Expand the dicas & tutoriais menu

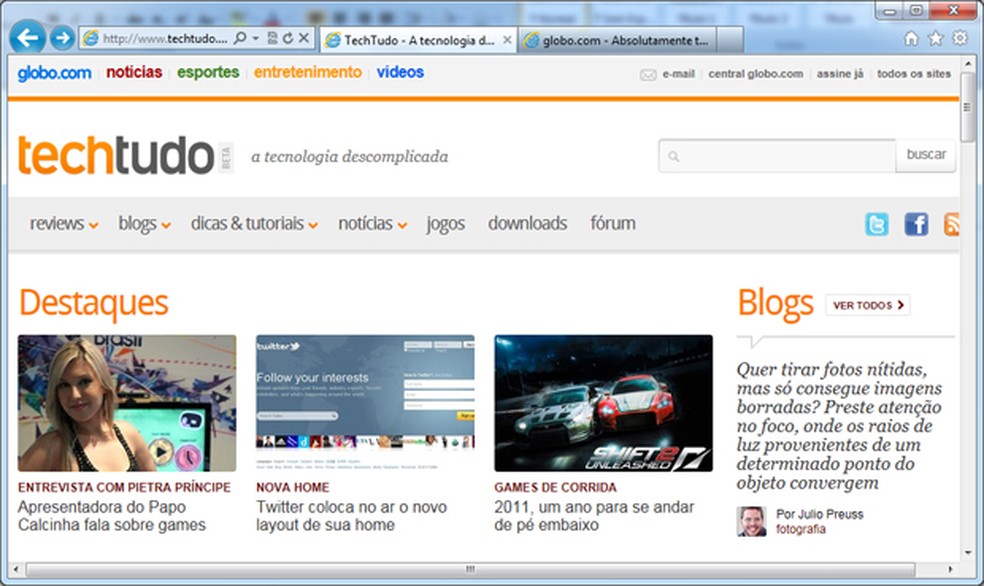(254, 223)
